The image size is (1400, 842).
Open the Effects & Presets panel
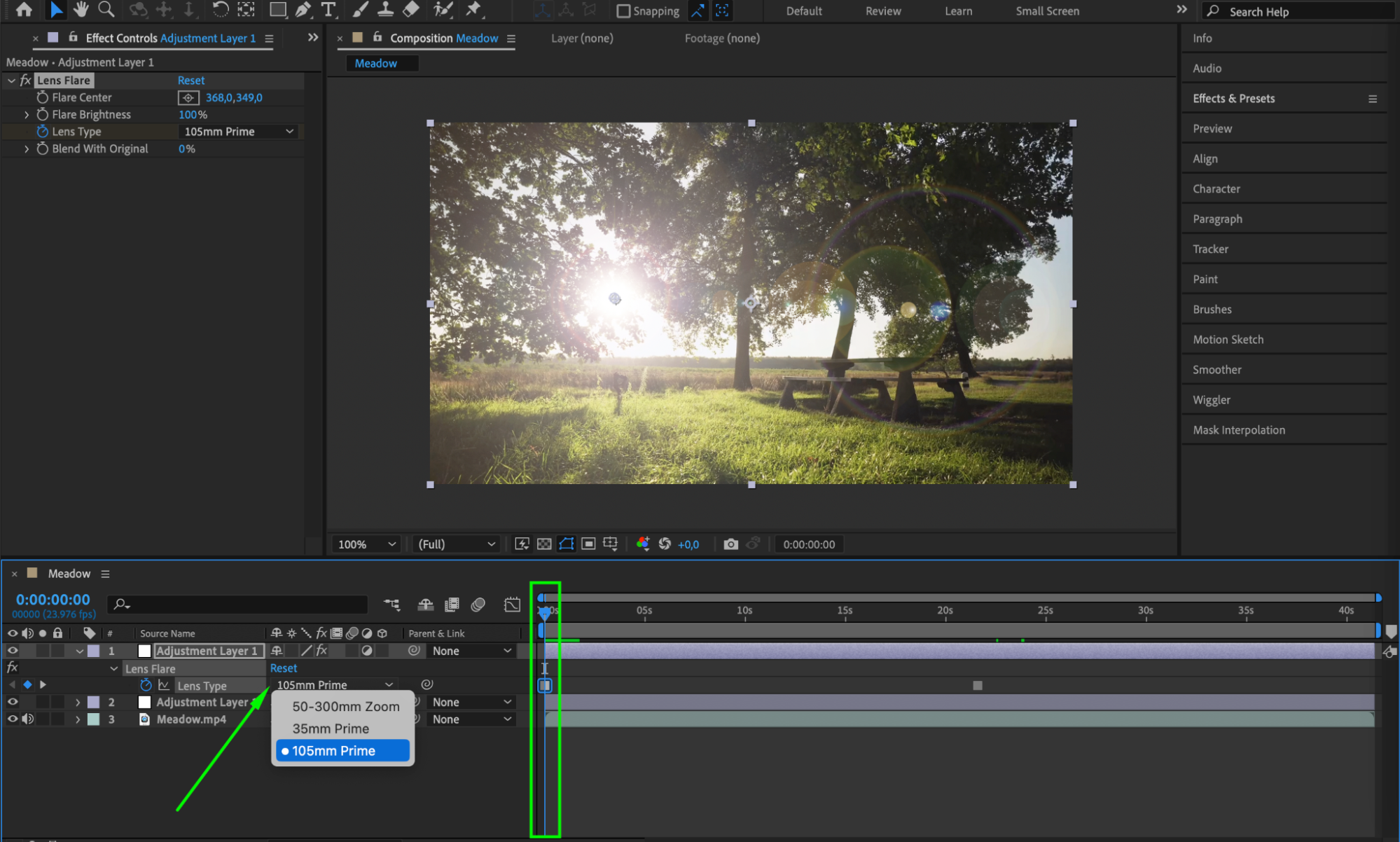coord(1233,99)
